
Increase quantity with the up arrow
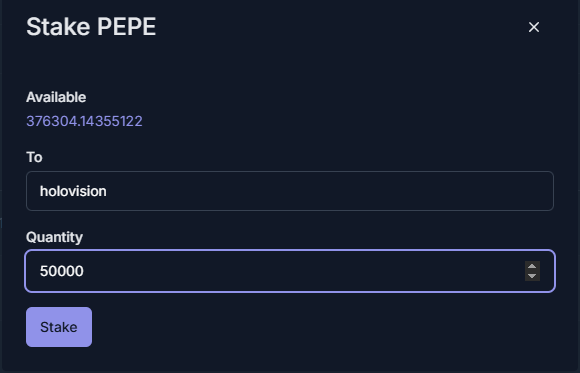click(x=532, y=266)
